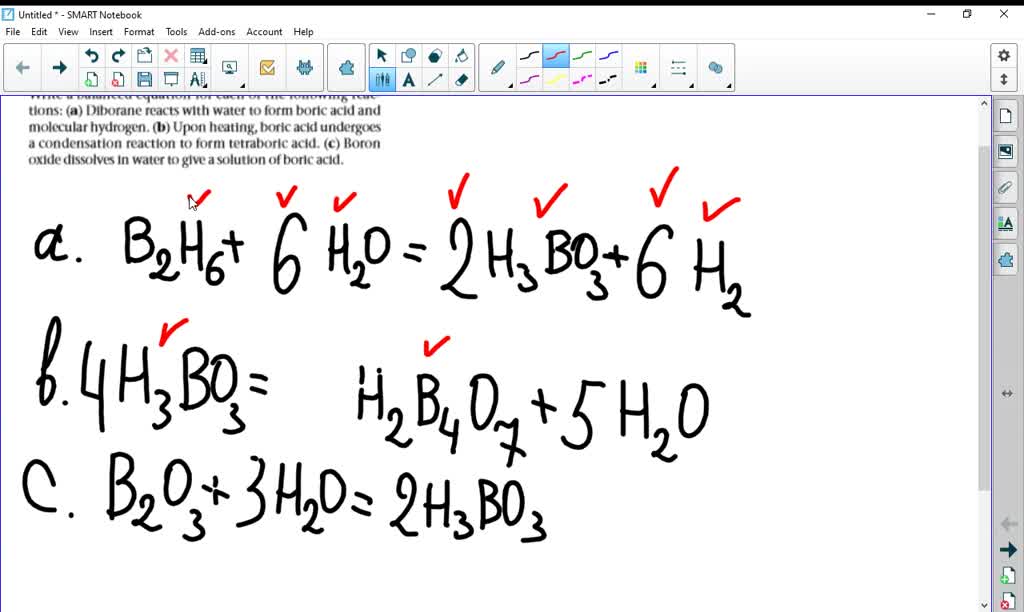Open the Tools menu
Screen dimensions: 1024x612
[x=176, y=31]
